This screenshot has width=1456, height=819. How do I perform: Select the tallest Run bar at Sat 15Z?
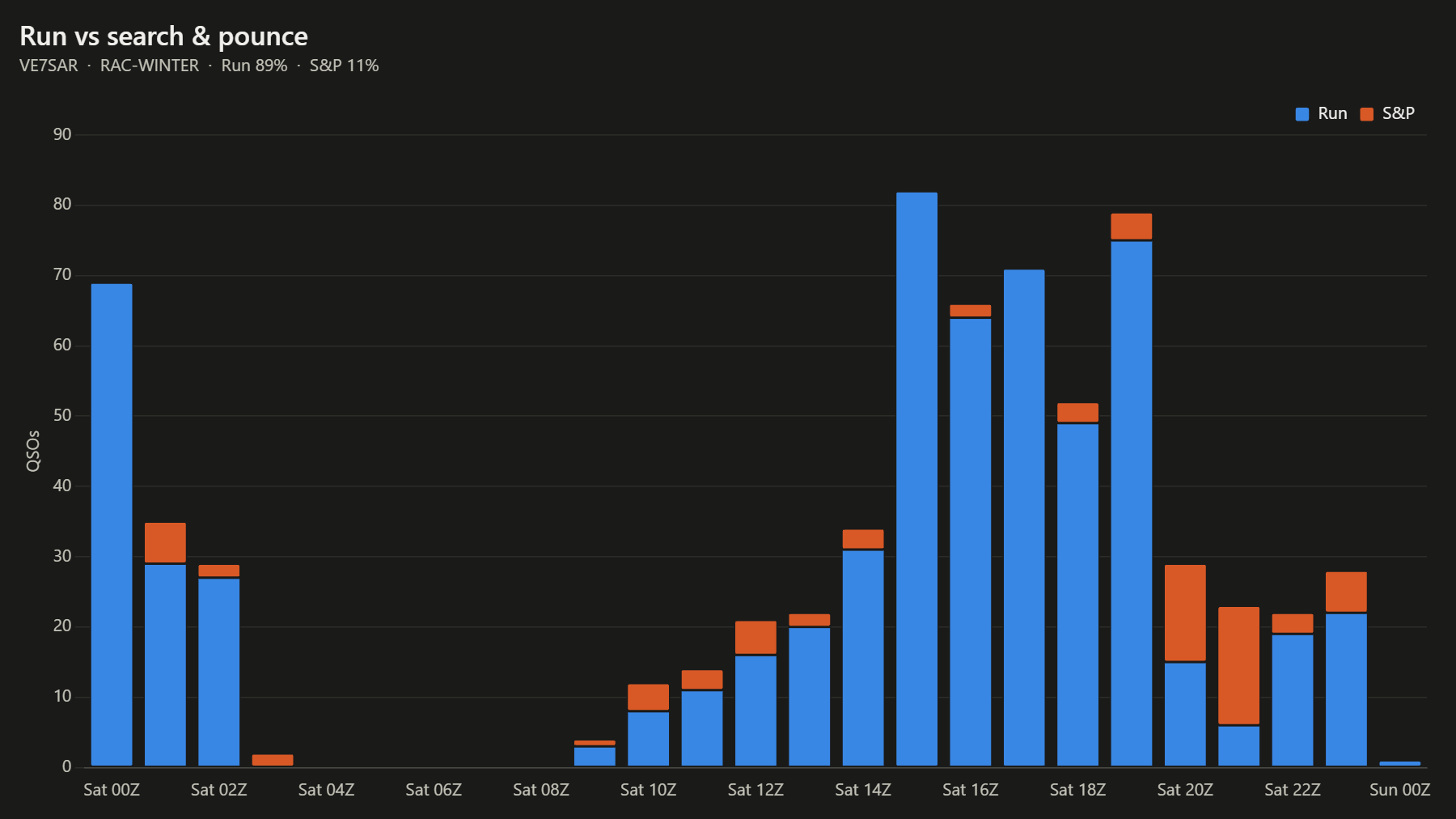(x=916, y=479)
